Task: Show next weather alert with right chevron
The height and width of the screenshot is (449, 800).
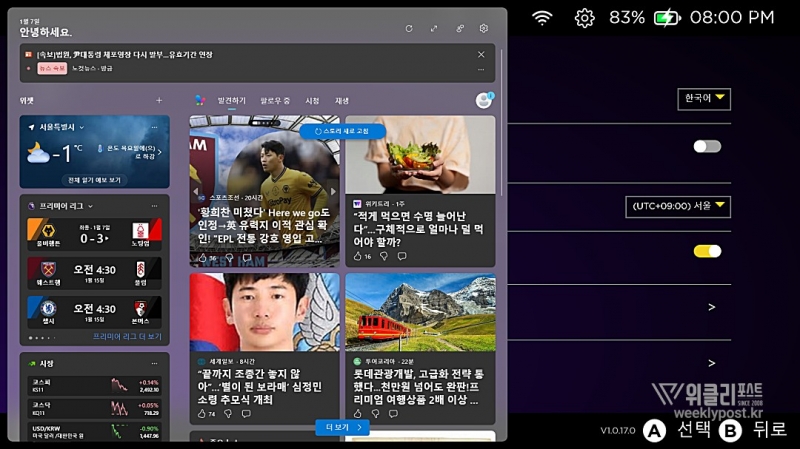Action: point(160,152)
